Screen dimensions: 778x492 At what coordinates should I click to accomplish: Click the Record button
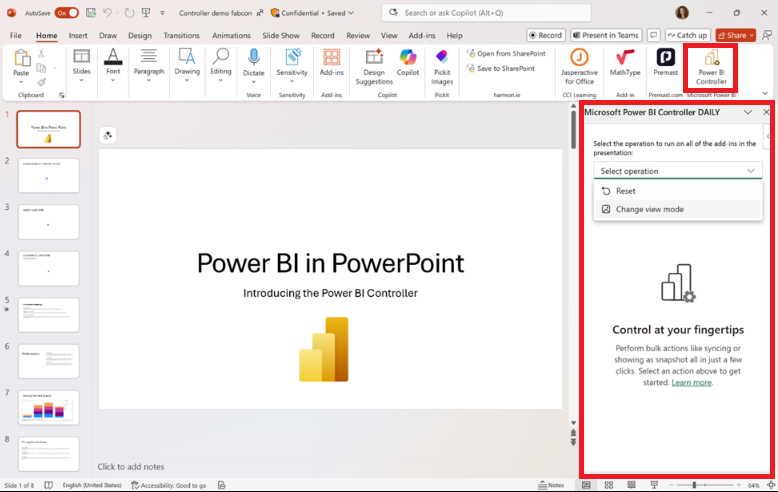[x=545, y=35]
